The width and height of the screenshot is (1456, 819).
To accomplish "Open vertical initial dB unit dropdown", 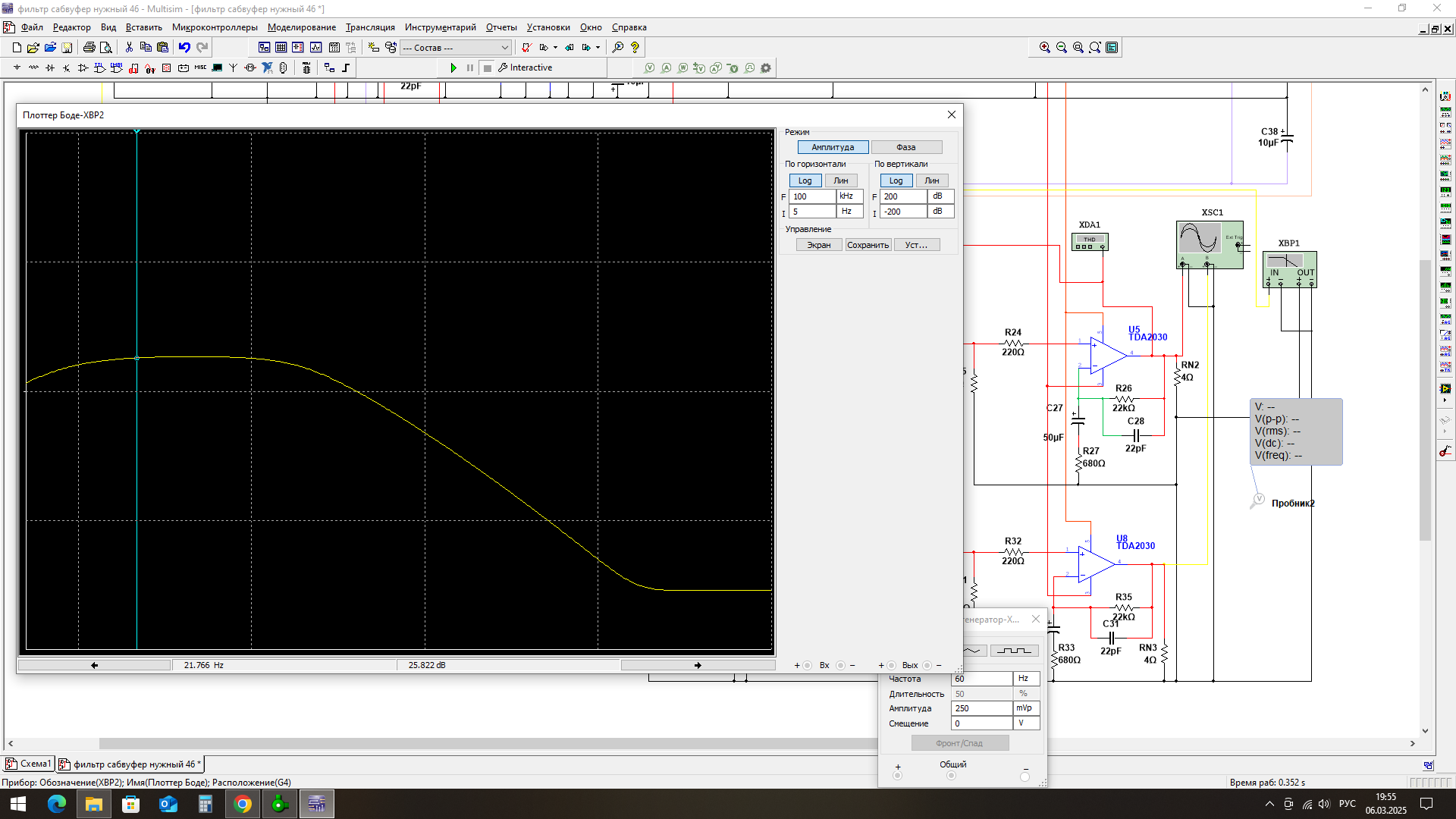I will click(940, 212).
